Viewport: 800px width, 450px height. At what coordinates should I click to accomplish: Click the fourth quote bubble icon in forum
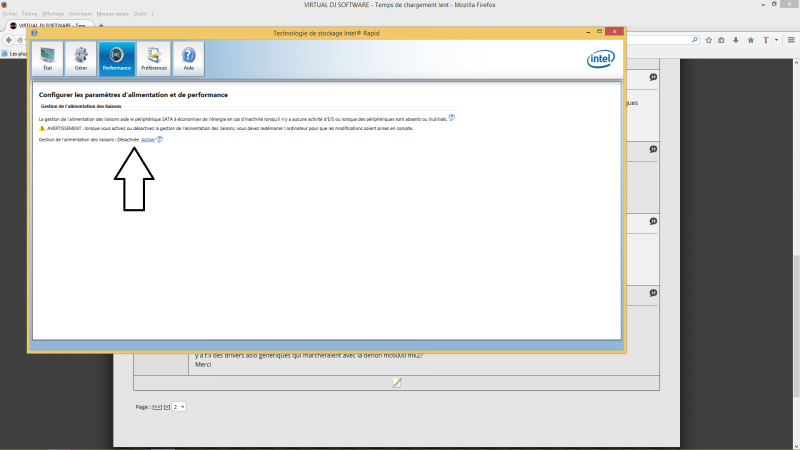click(x=653, y=293)
